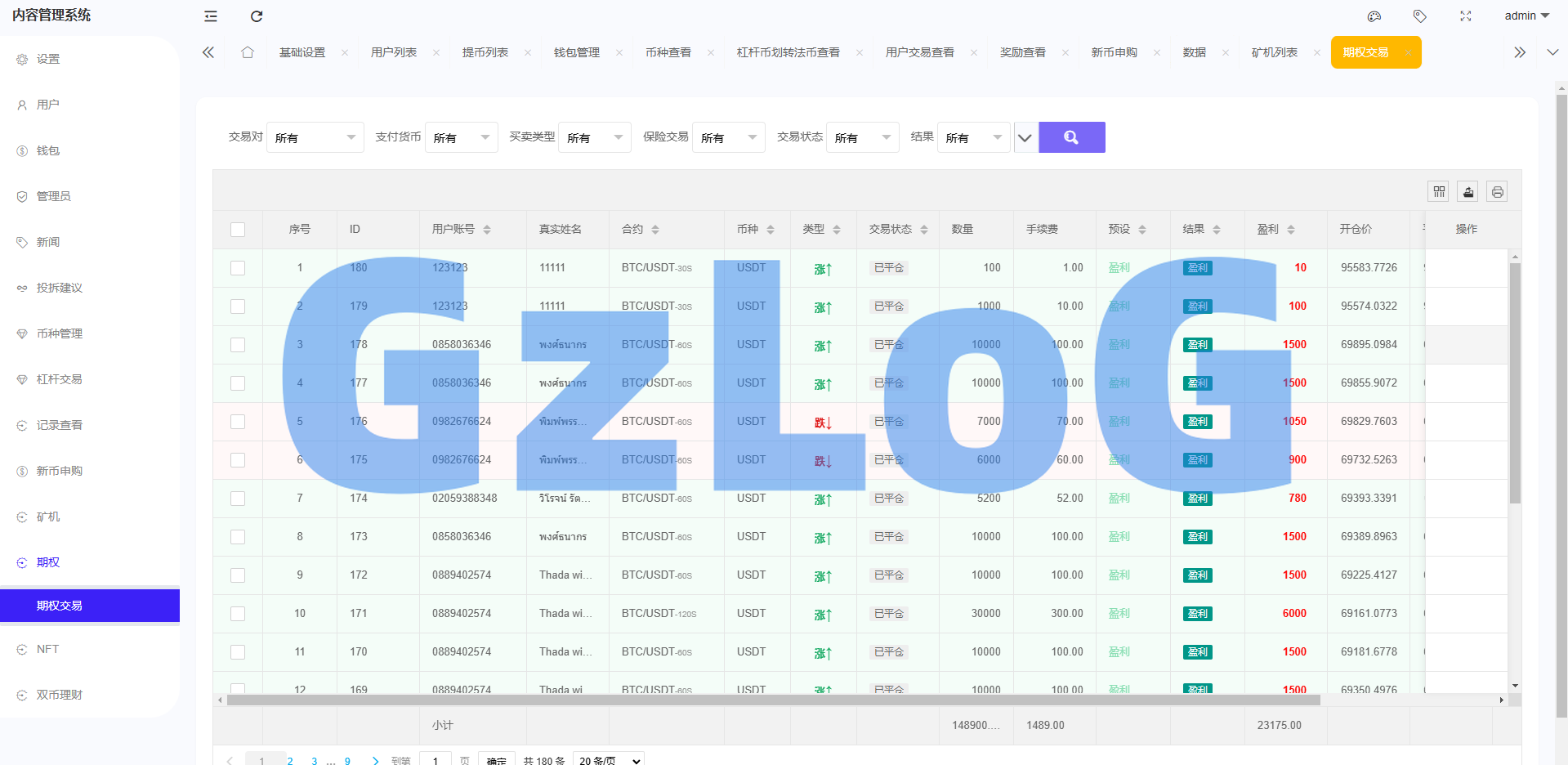Image resolution: width=1568 pixels, height=765 pixels.
Task: Toggle fullscreen mode icon
Action: pos(1466,16)
